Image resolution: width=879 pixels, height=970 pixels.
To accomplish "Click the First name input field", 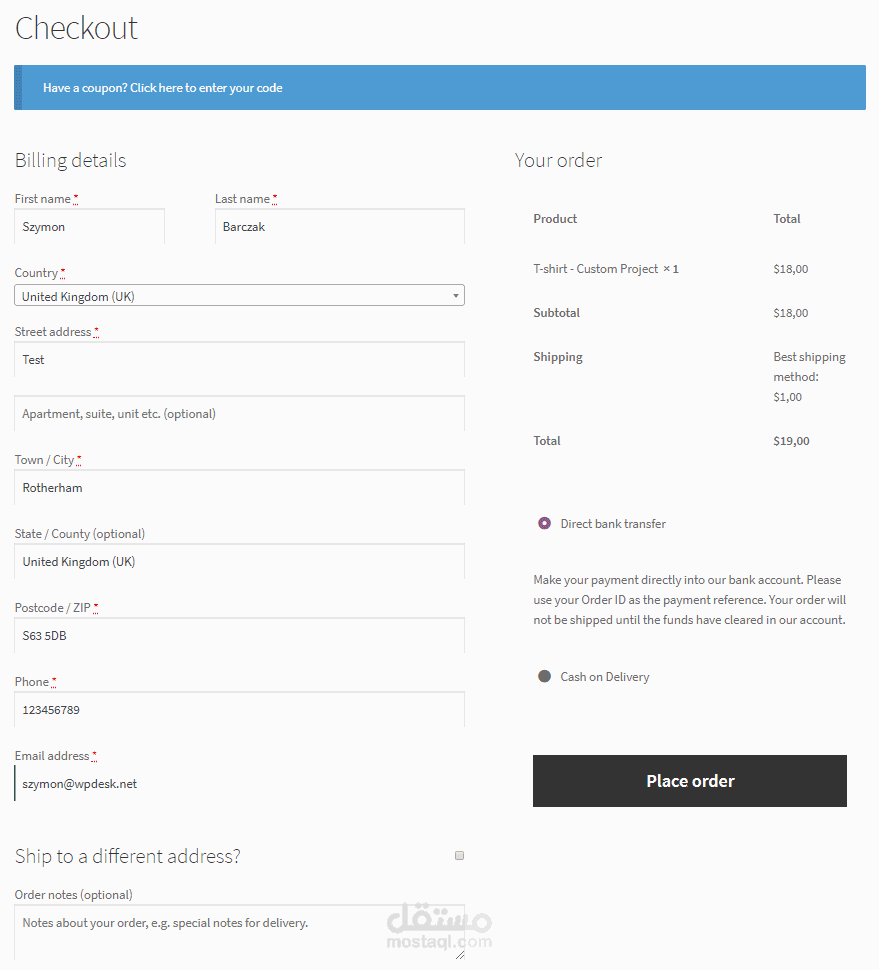I will [89, 226].
